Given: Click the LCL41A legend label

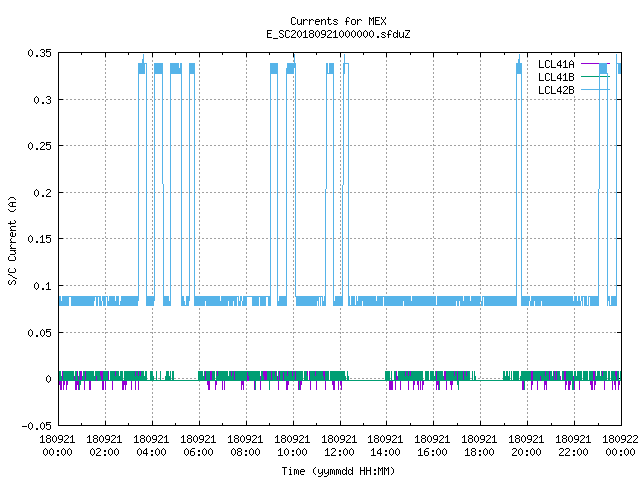Looking at the screenshot, I should coord(556,64).
